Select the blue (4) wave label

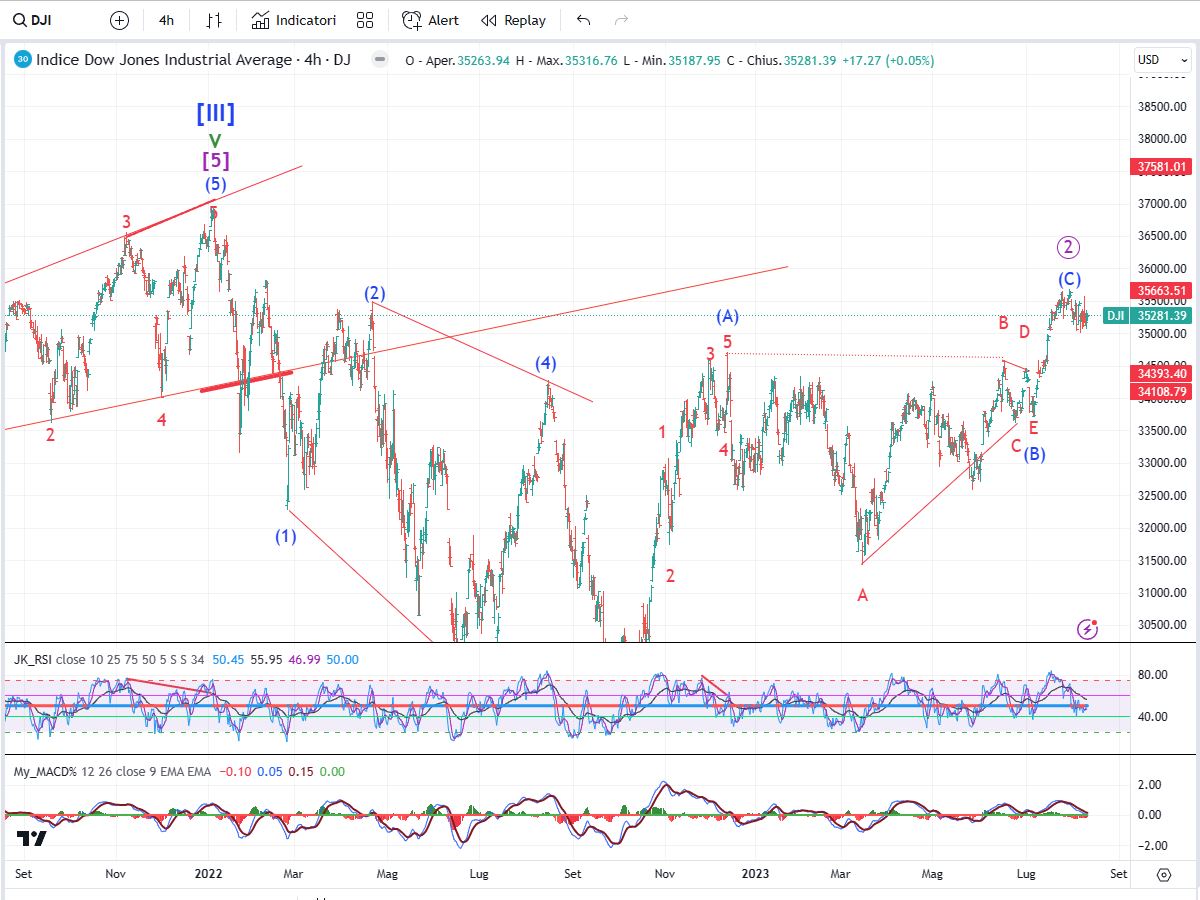pos(545,363)
